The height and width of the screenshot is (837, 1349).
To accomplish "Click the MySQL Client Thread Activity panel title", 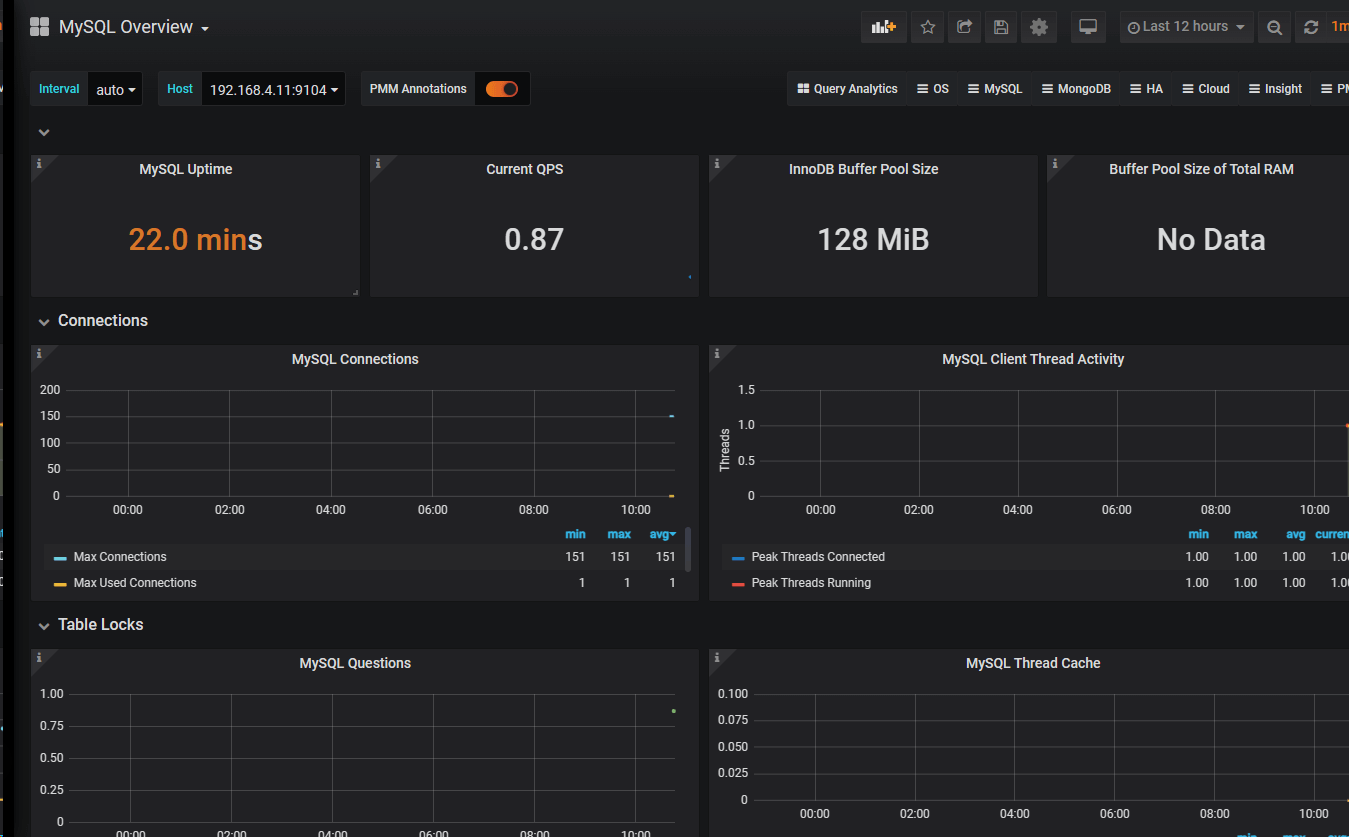I will click(1033, 359).
